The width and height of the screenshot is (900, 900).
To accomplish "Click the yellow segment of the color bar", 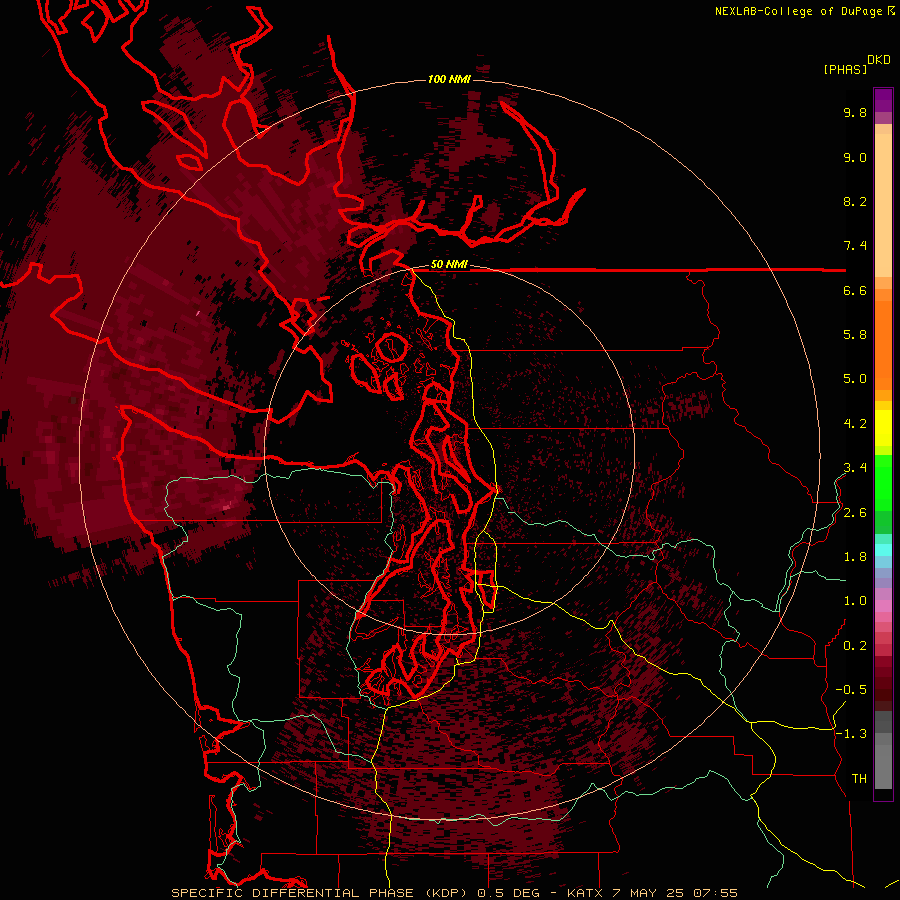I will [x=883, y=428].
